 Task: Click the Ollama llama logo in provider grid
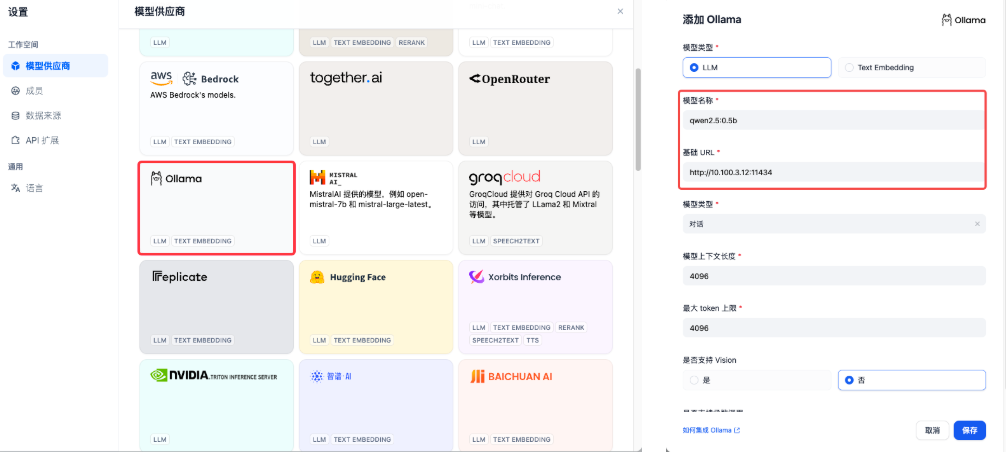[x=156, y=178]
